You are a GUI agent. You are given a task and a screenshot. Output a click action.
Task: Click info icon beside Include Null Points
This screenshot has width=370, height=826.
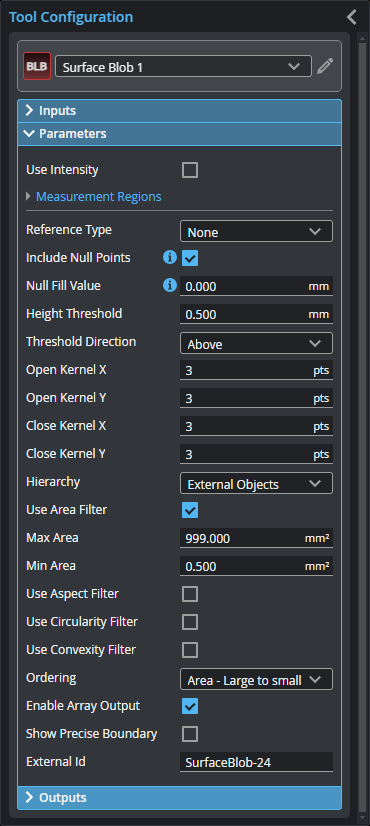pyautogui.click(x=170, y=257)
